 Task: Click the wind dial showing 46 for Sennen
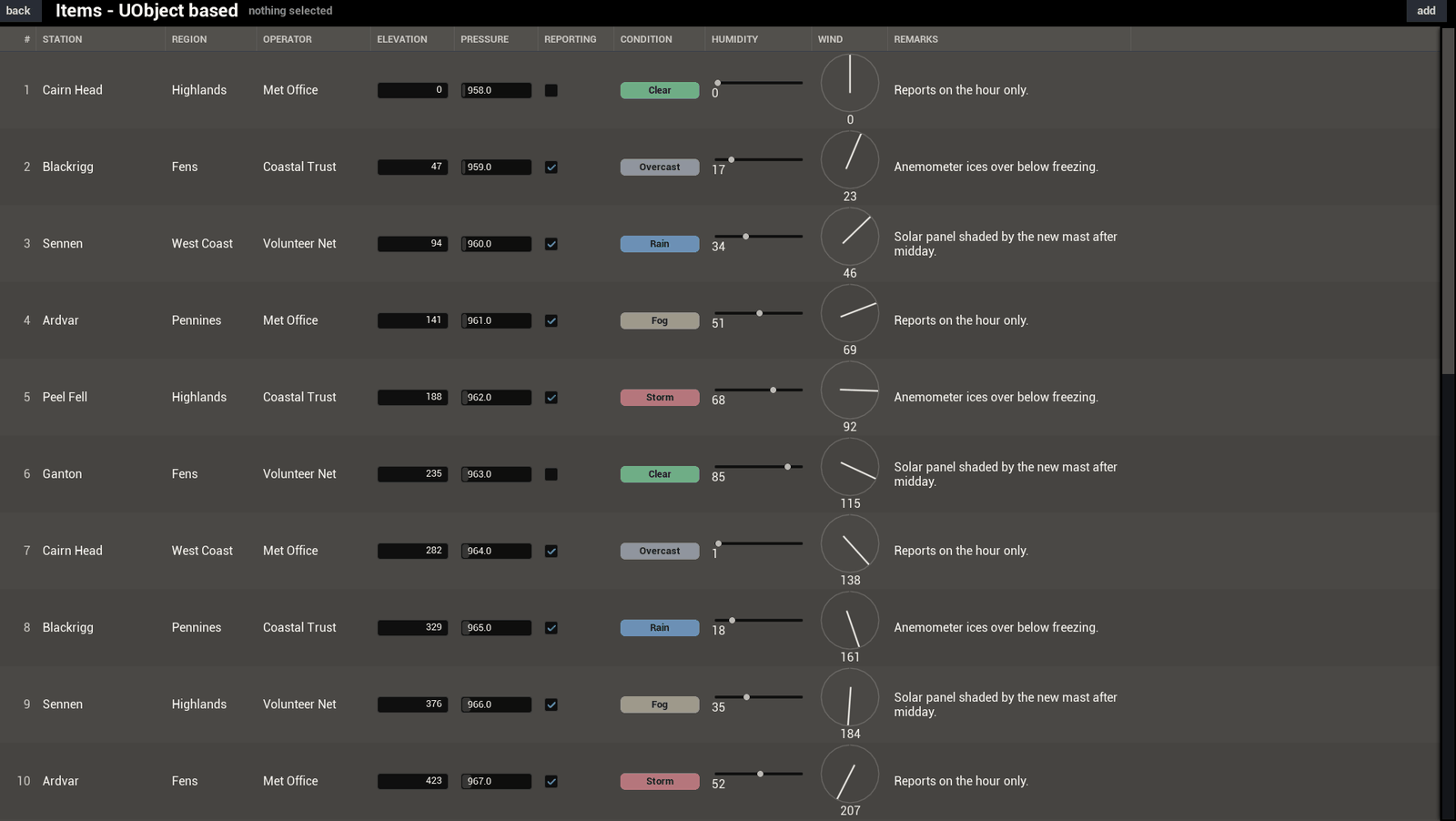pos(850,237)
